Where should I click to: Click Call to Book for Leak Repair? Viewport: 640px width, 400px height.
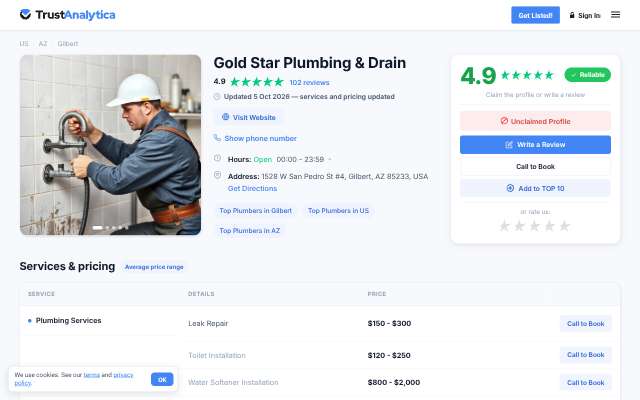click(x=585, y=324)
